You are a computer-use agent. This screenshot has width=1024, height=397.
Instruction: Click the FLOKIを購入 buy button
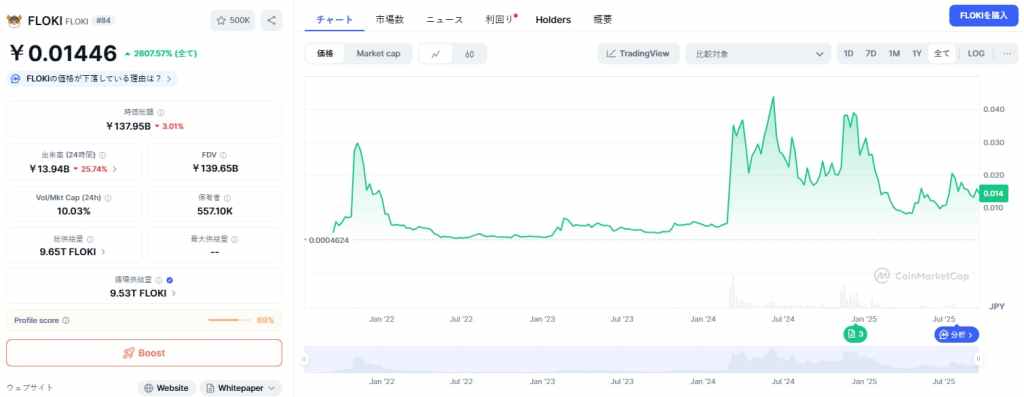[984, 16]
